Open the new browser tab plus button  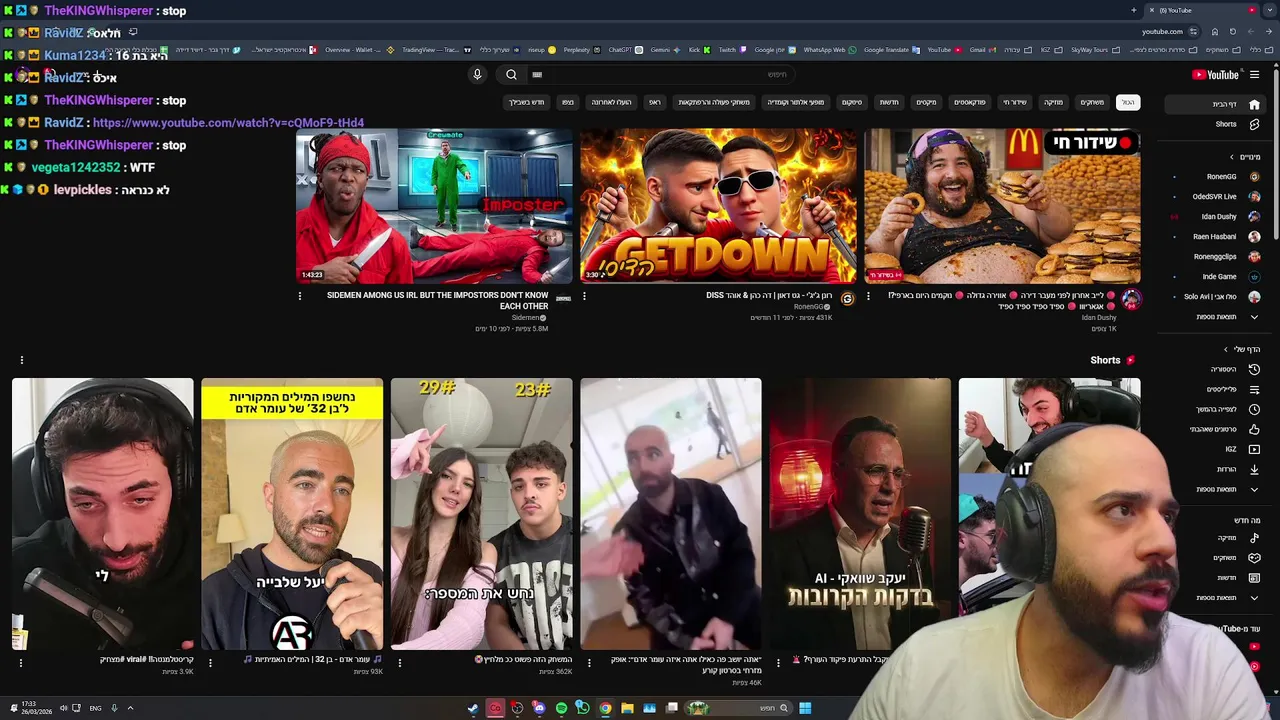point(1134,10)
